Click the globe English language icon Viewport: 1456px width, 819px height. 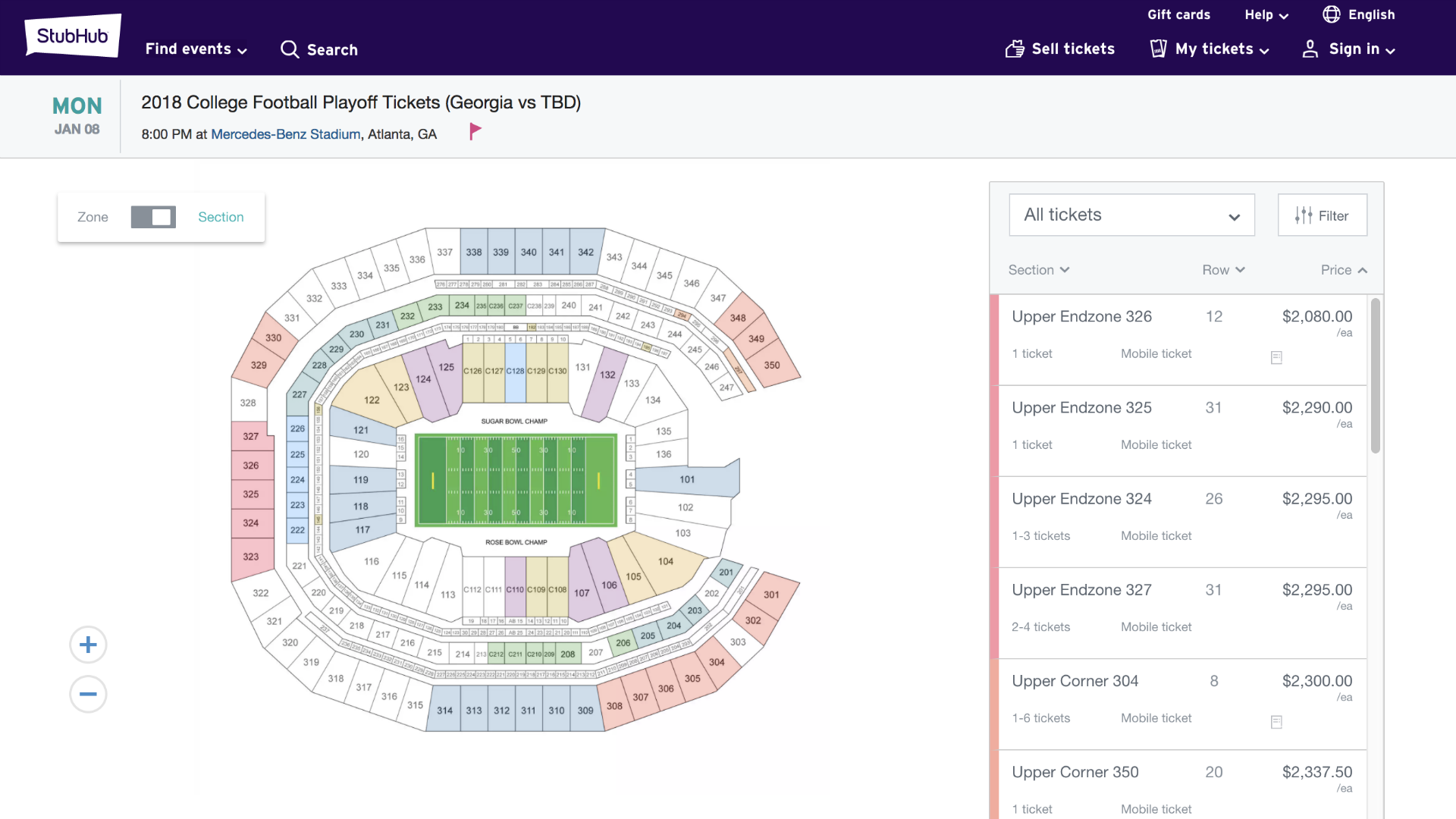1332,14
